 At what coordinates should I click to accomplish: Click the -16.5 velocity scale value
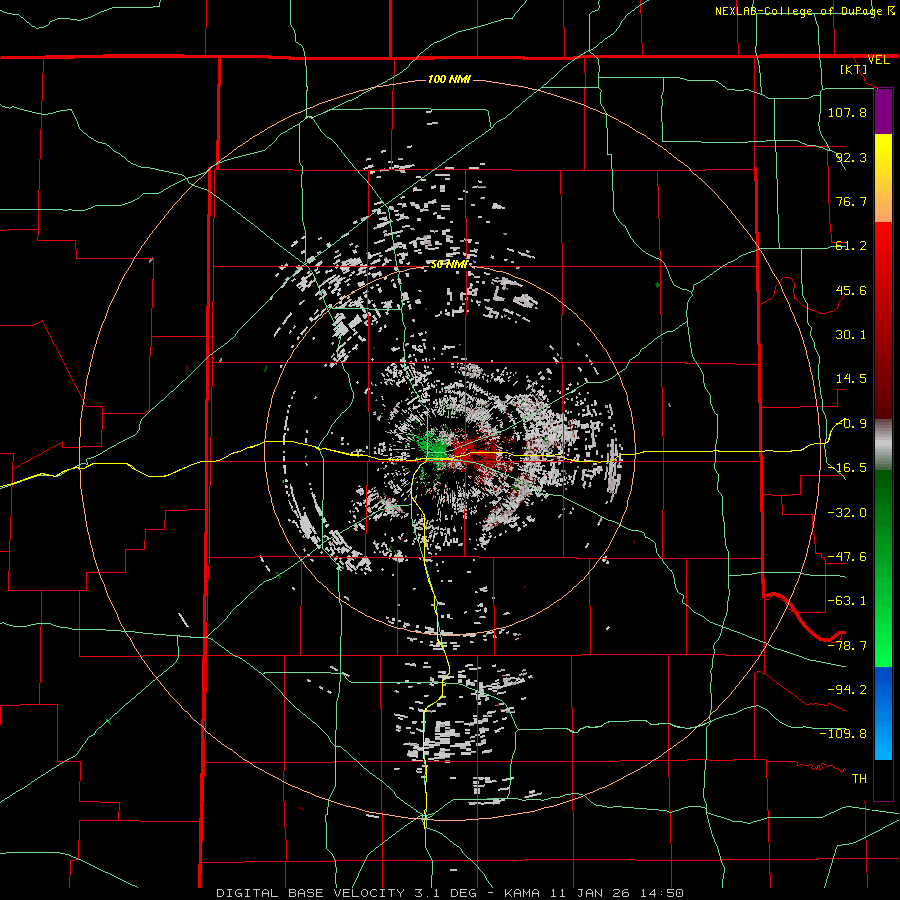[x=847, y=468]
